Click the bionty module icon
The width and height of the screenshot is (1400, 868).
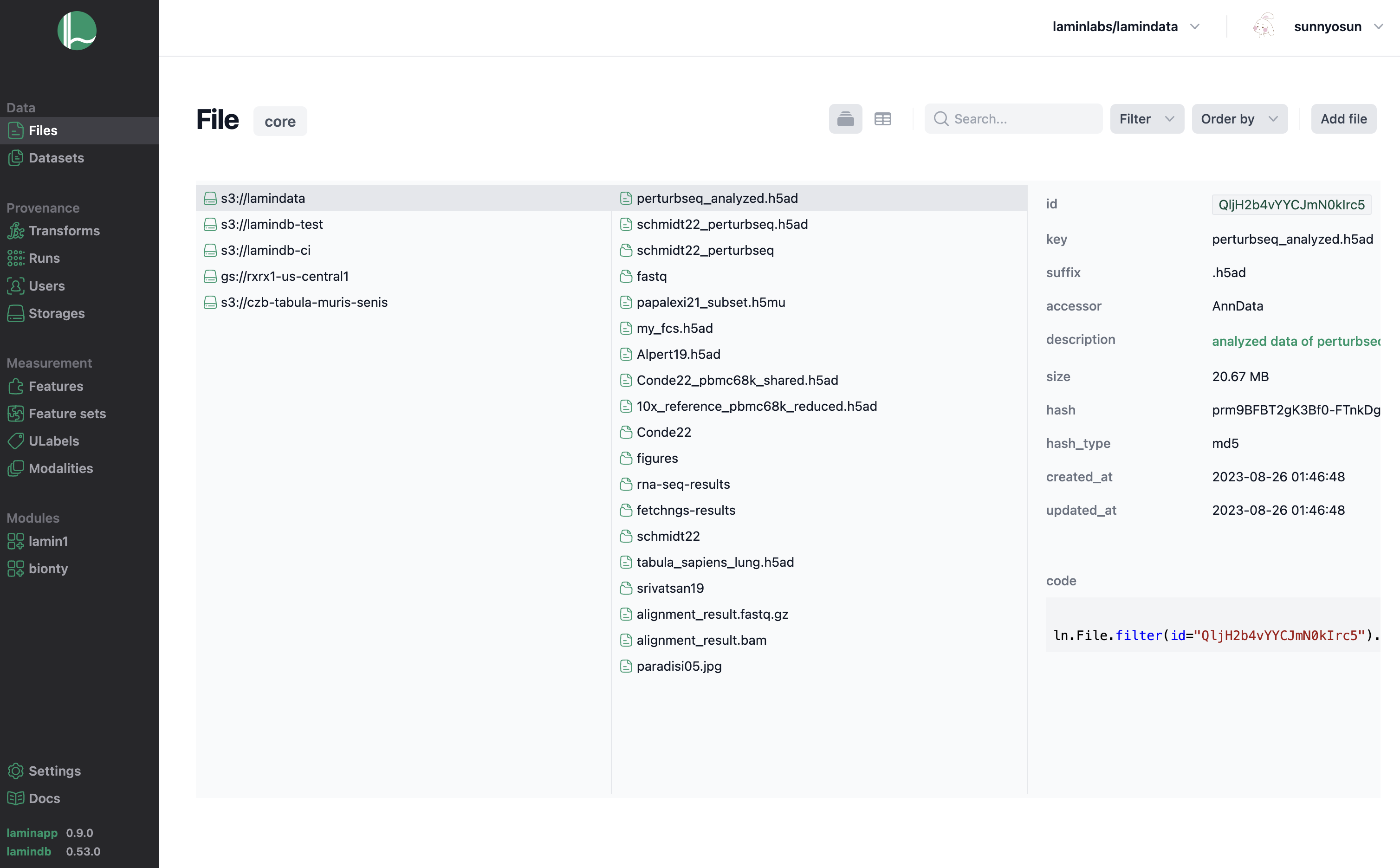click(x=15, y=569)
